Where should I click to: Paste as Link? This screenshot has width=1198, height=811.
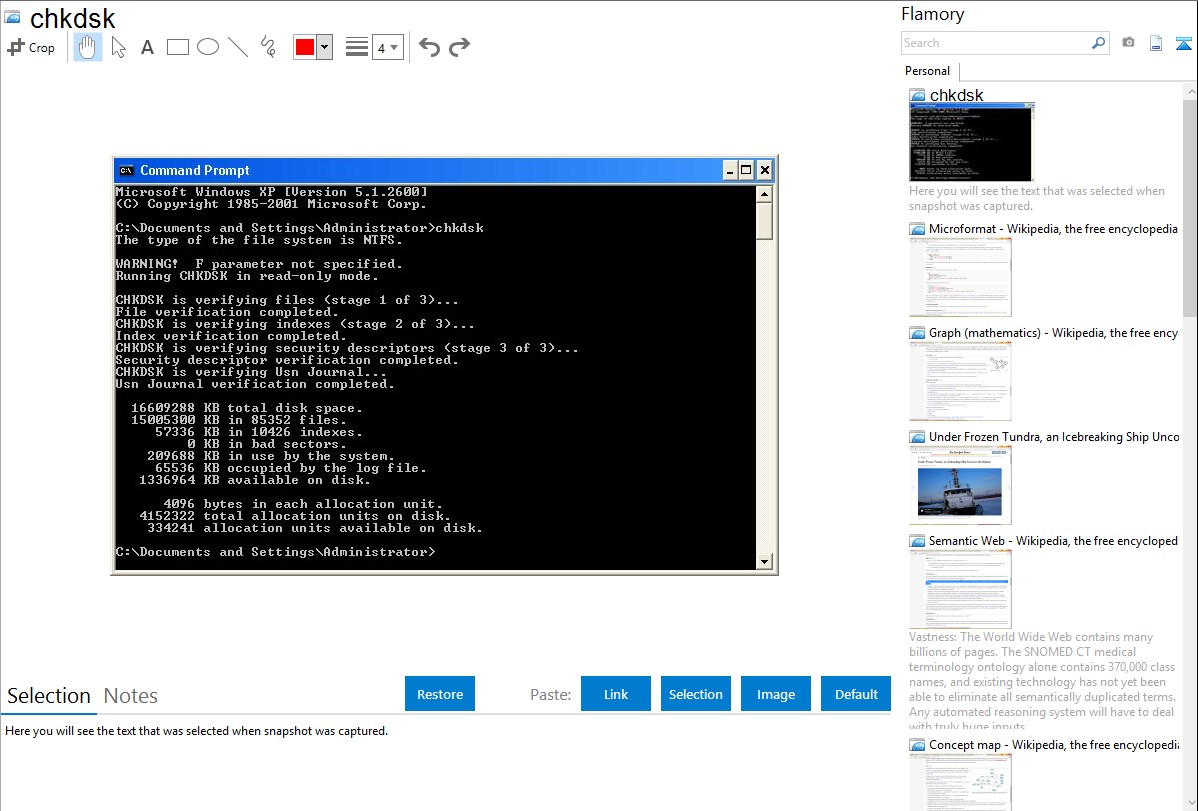click(x=616, y=694)
